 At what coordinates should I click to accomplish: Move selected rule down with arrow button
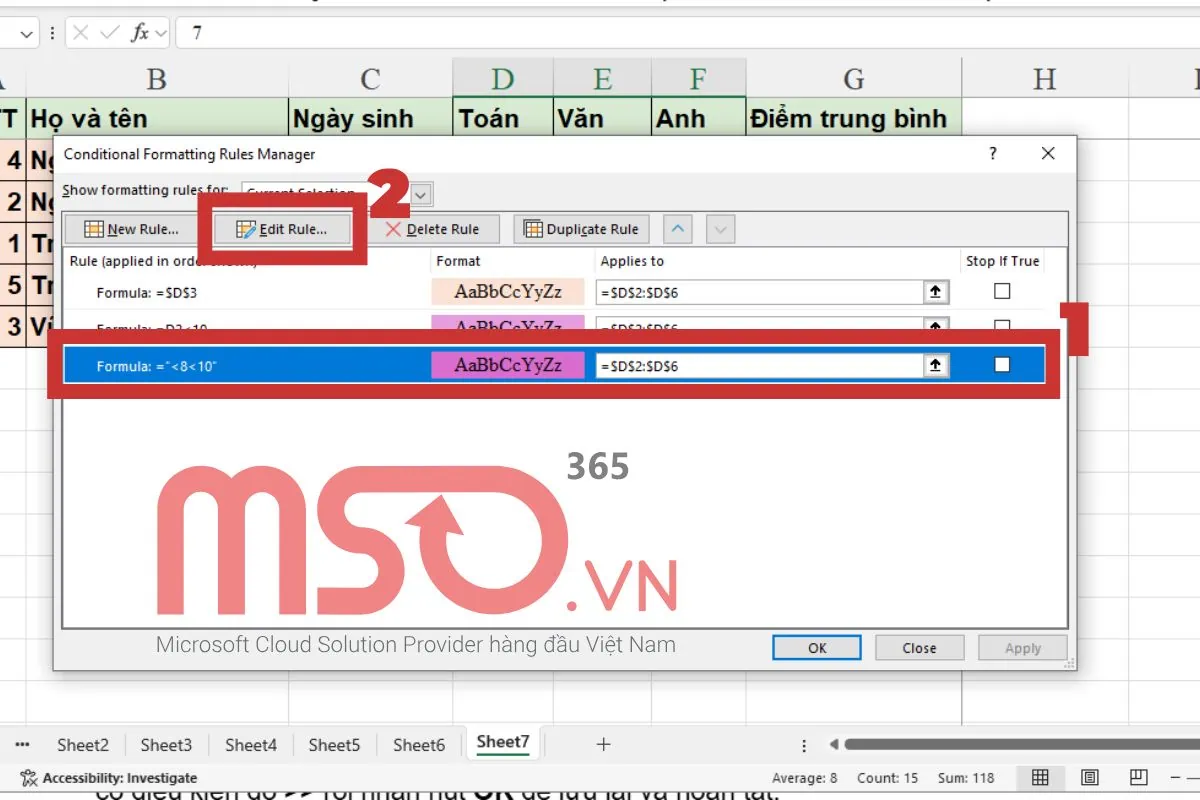tap(719, 229)
